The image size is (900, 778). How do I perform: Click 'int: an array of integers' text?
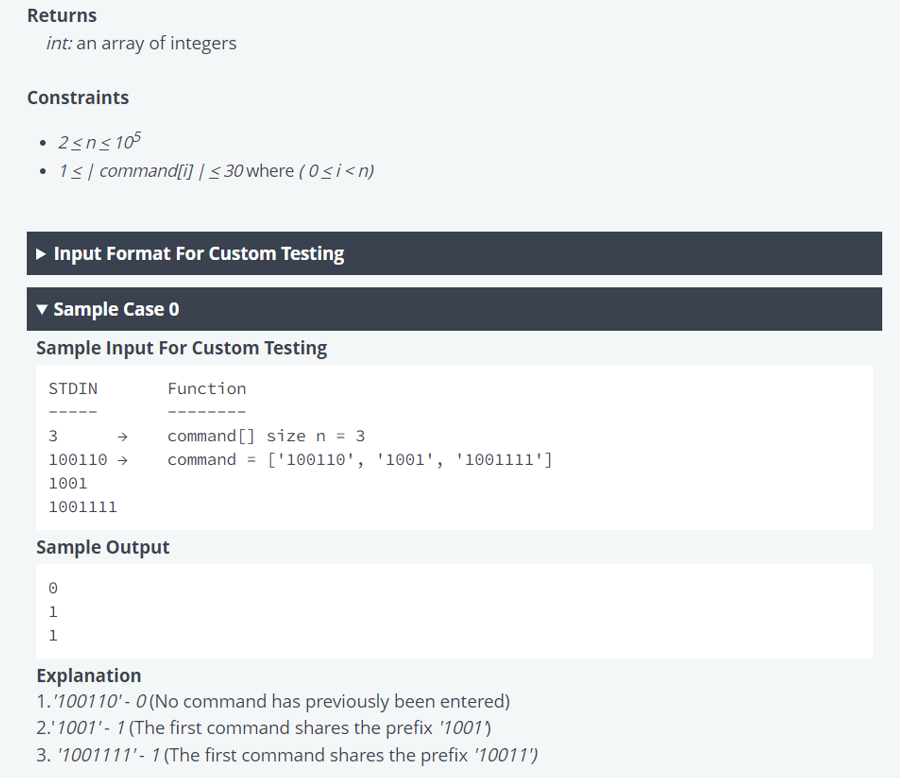pyautogui.click(x=141, y=44)
